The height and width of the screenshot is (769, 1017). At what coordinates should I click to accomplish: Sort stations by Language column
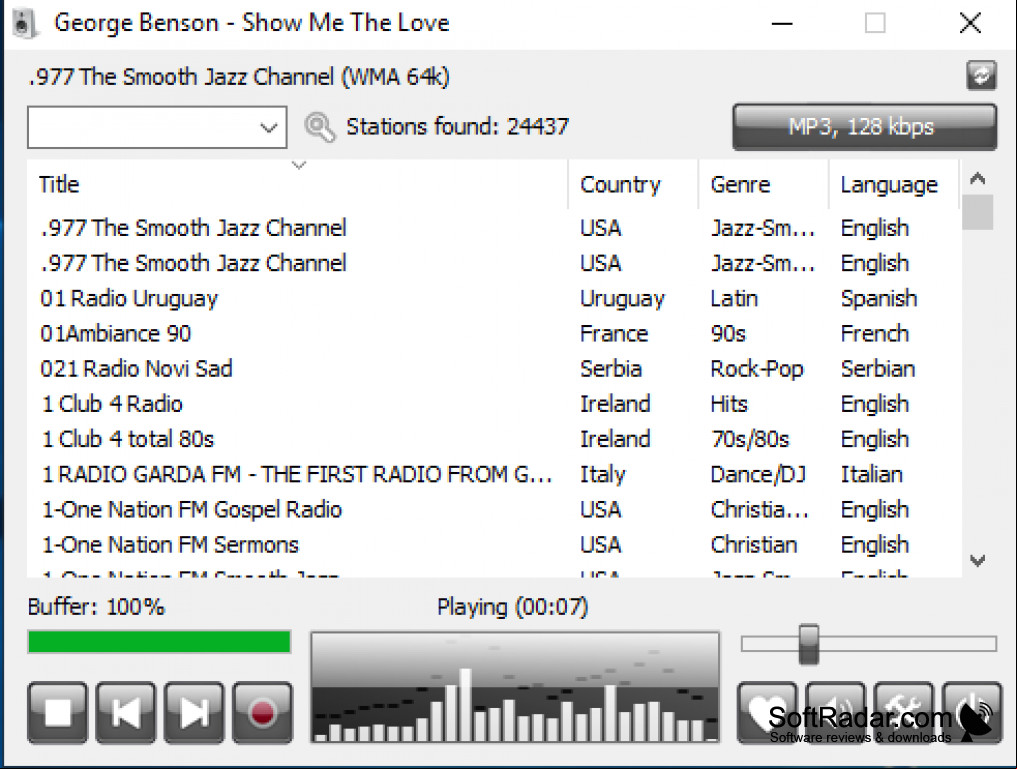[894, 184]
